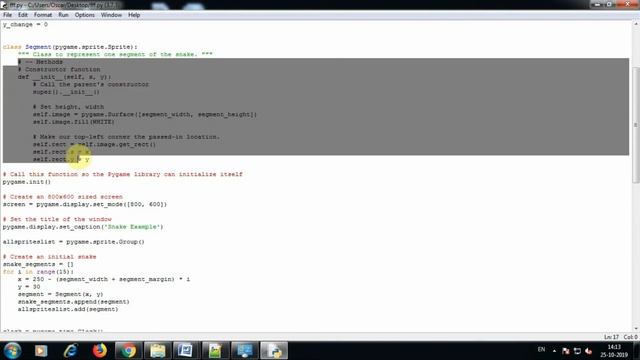The image size is (640, 360).
Task: Click the 'for i in range(15):' line
Action: [38, 272]
